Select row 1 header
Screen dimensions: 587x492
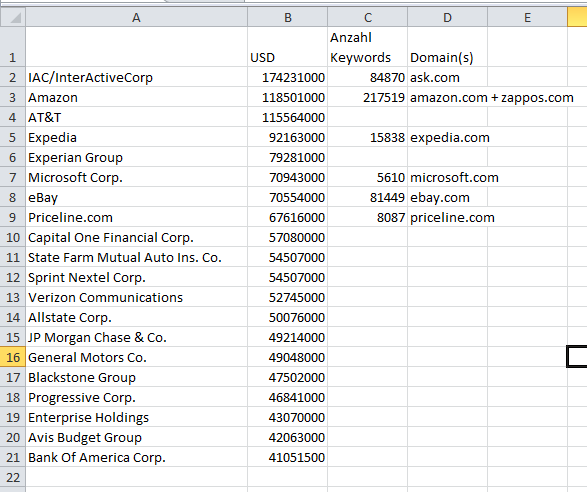point(13,47)
